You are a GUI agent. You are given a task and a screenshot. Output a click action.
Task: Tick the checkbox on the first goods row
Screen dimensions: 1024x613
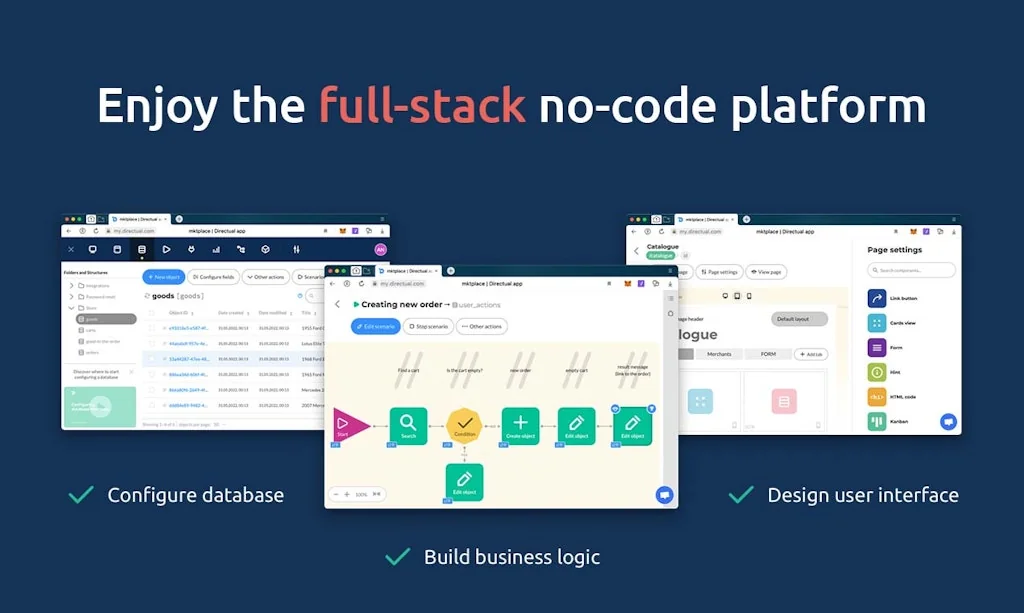(151, 328)
